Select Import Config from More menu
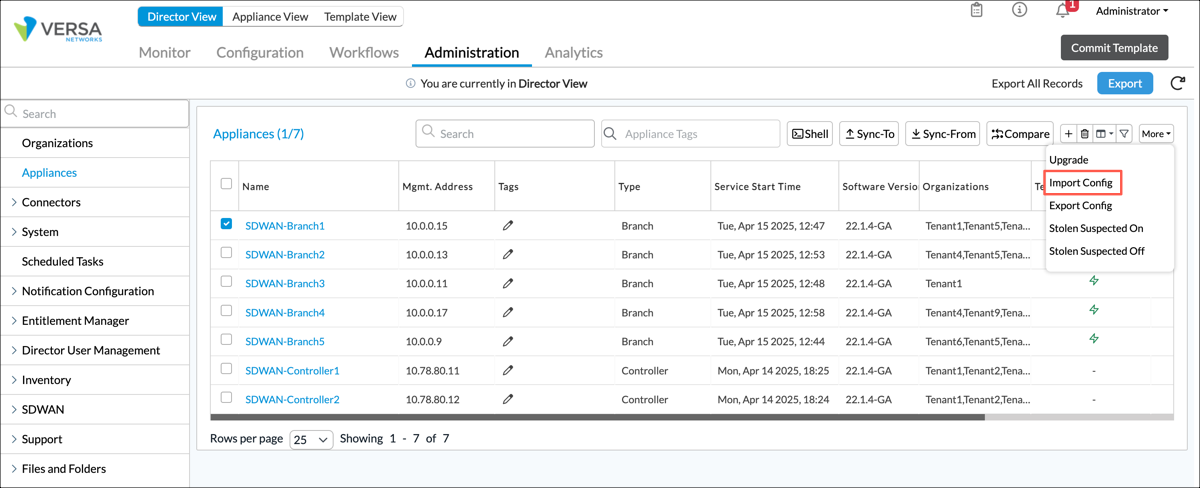The width and height of the screenshot is (1200, 488). click(x=1080, y=183)
